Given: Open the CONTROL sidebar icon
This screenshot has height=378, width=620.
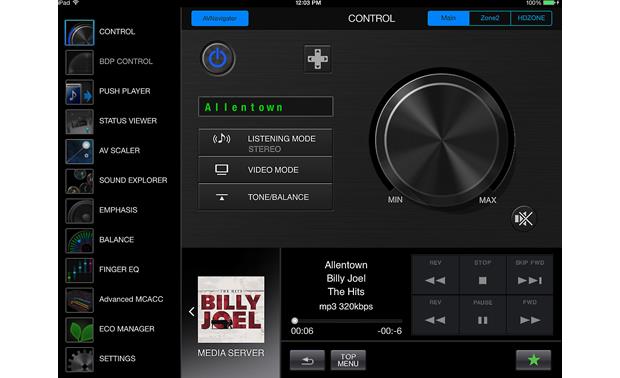Looking at the screenshot, I should 79,32.
